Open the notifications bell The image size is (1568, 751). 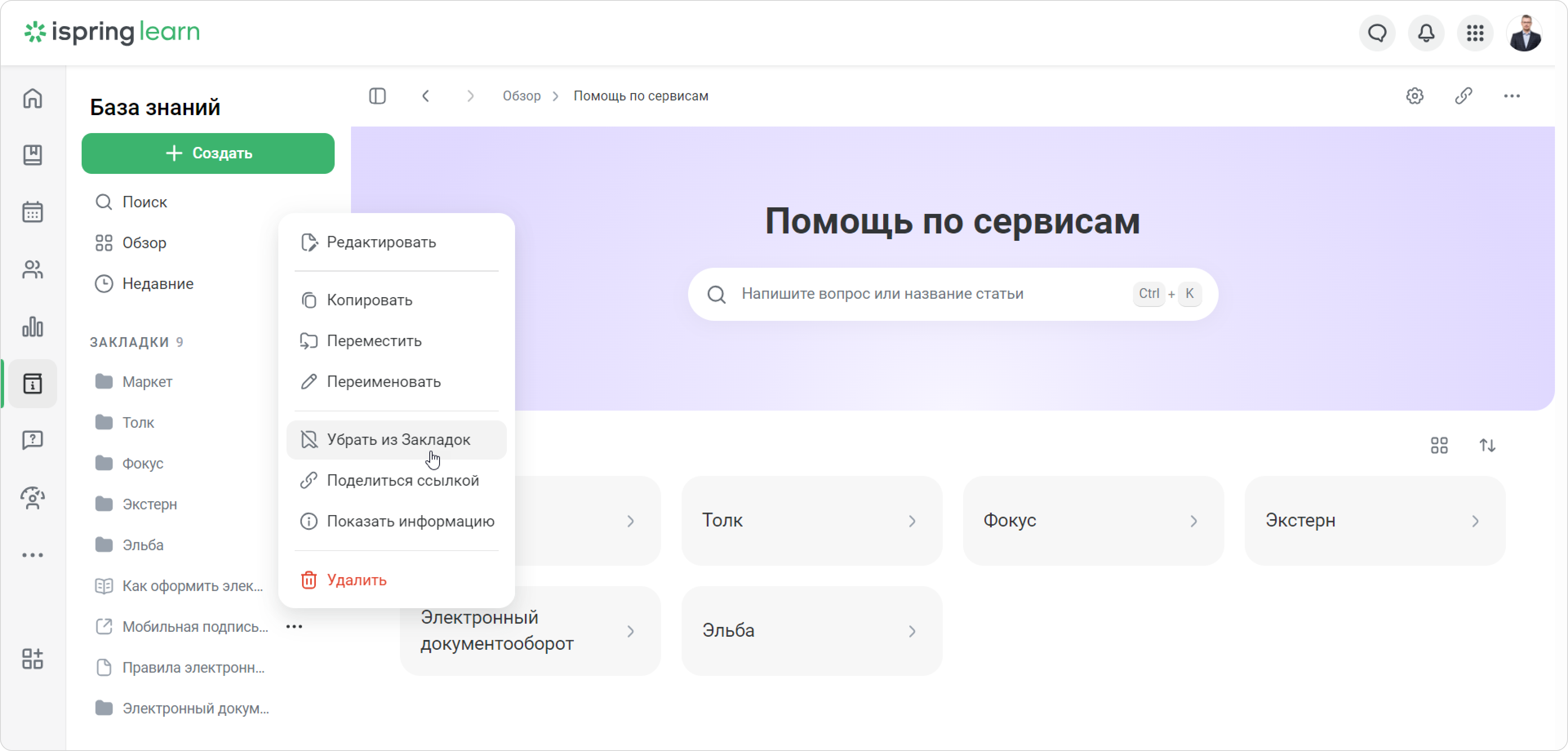(1426, 33)
